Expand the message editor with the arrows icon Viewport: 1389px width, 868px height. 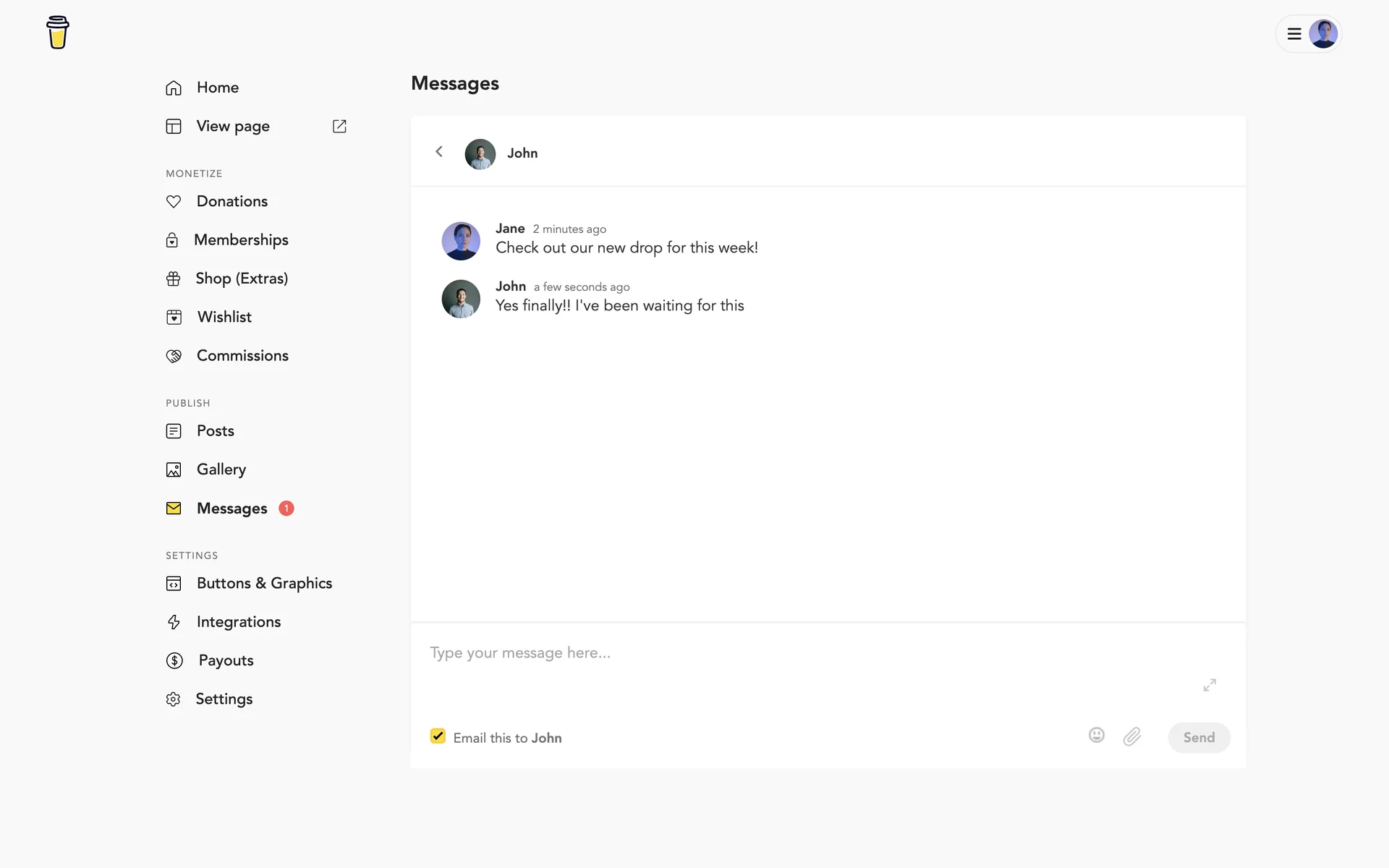tap(1210, 684)
